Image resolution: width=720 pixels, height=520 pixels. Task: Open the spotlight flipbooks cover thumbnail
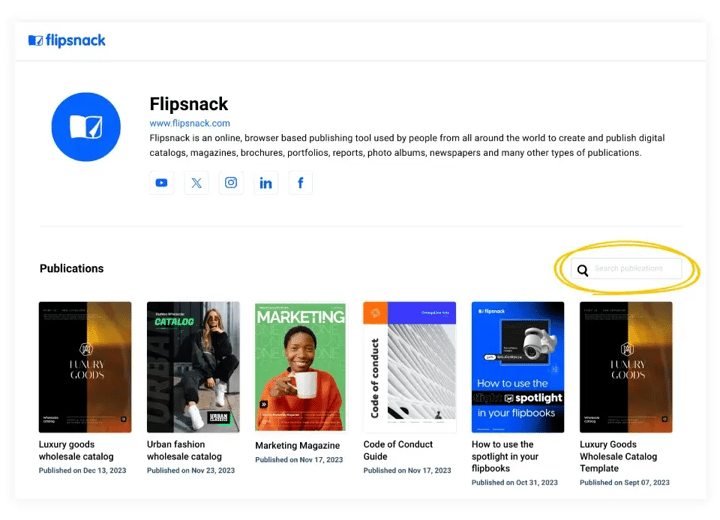(x=518, y=367)
